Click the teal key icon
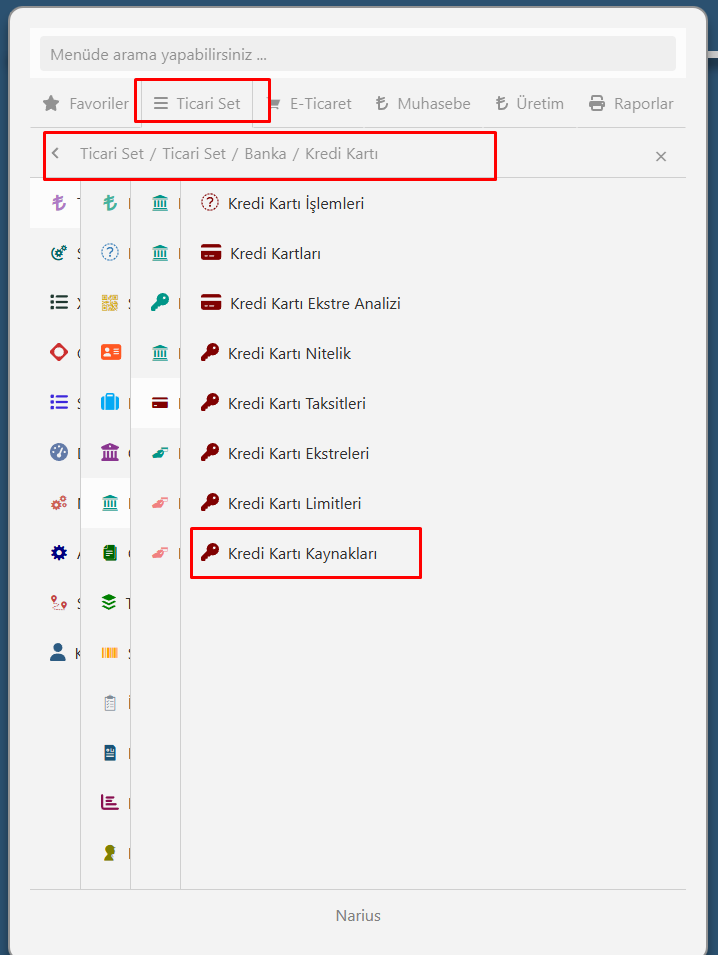This screenshot has width=718, height=955. (x=160, y=302)
